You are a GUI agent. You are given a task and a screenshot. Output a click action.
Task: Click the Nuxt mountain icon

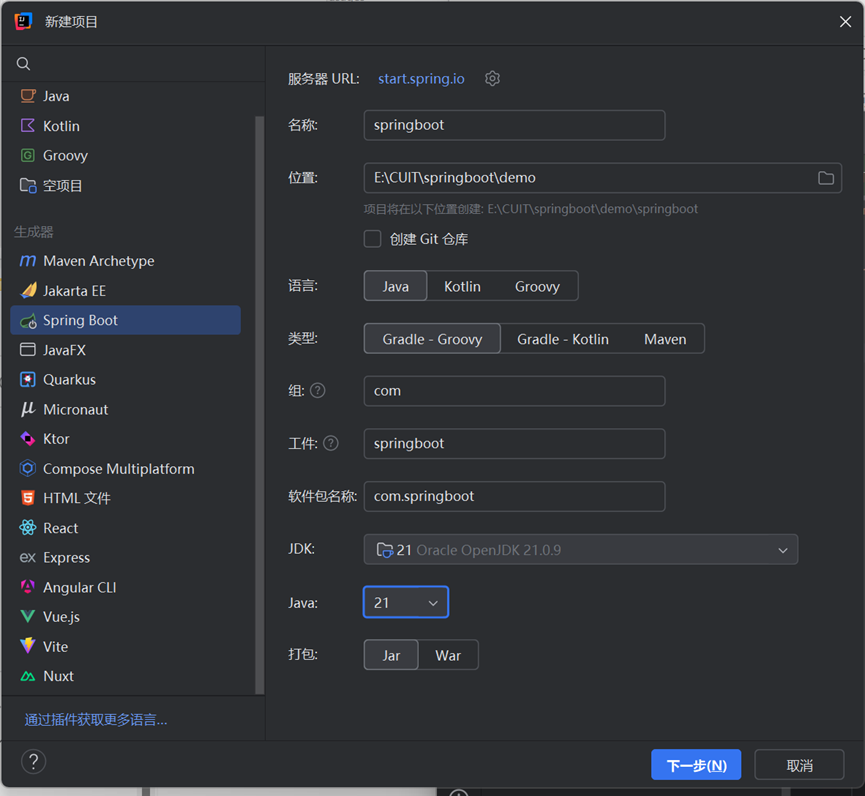click(x=28, y=676)
